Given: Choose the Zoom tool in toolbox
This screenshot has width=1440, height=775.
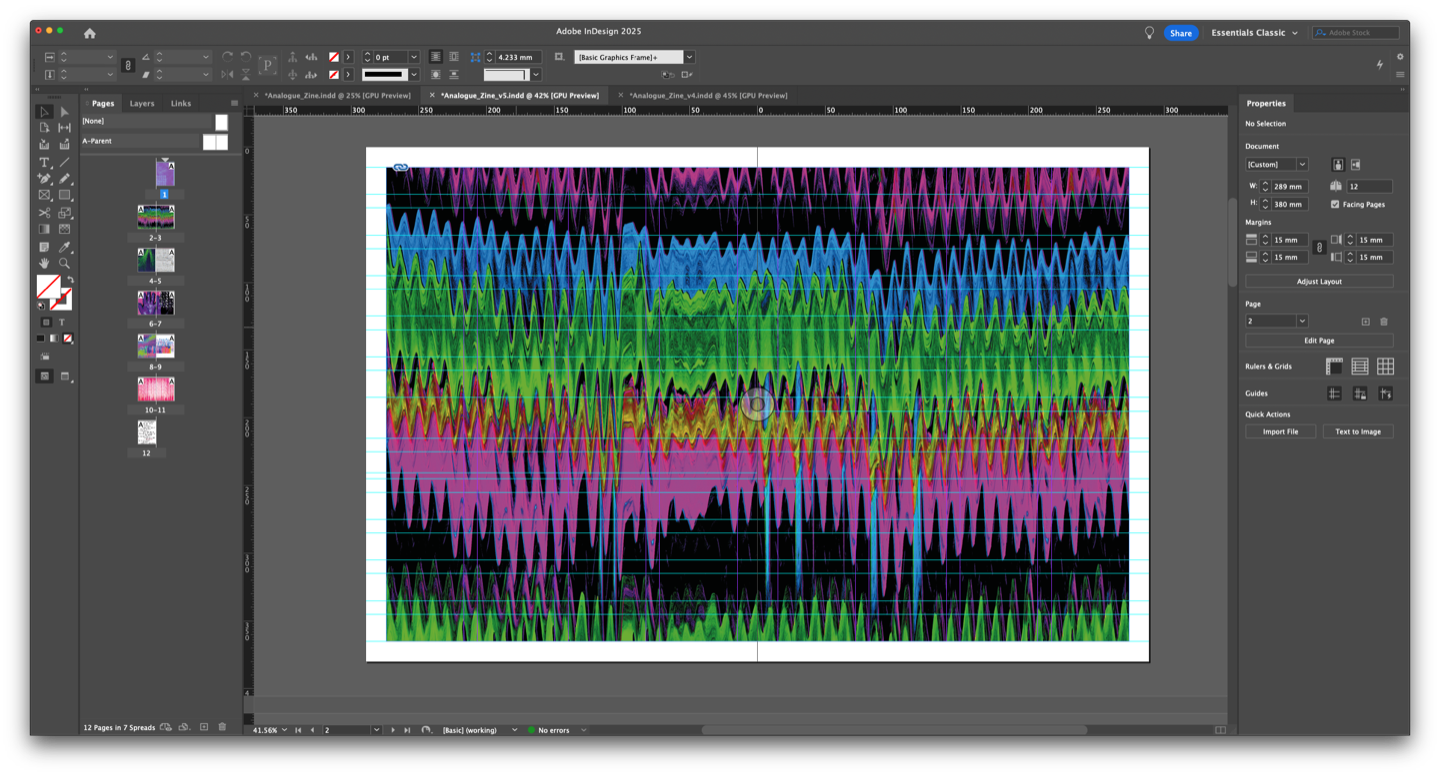Looking at the screenshot, I should (x=64, y=264).
